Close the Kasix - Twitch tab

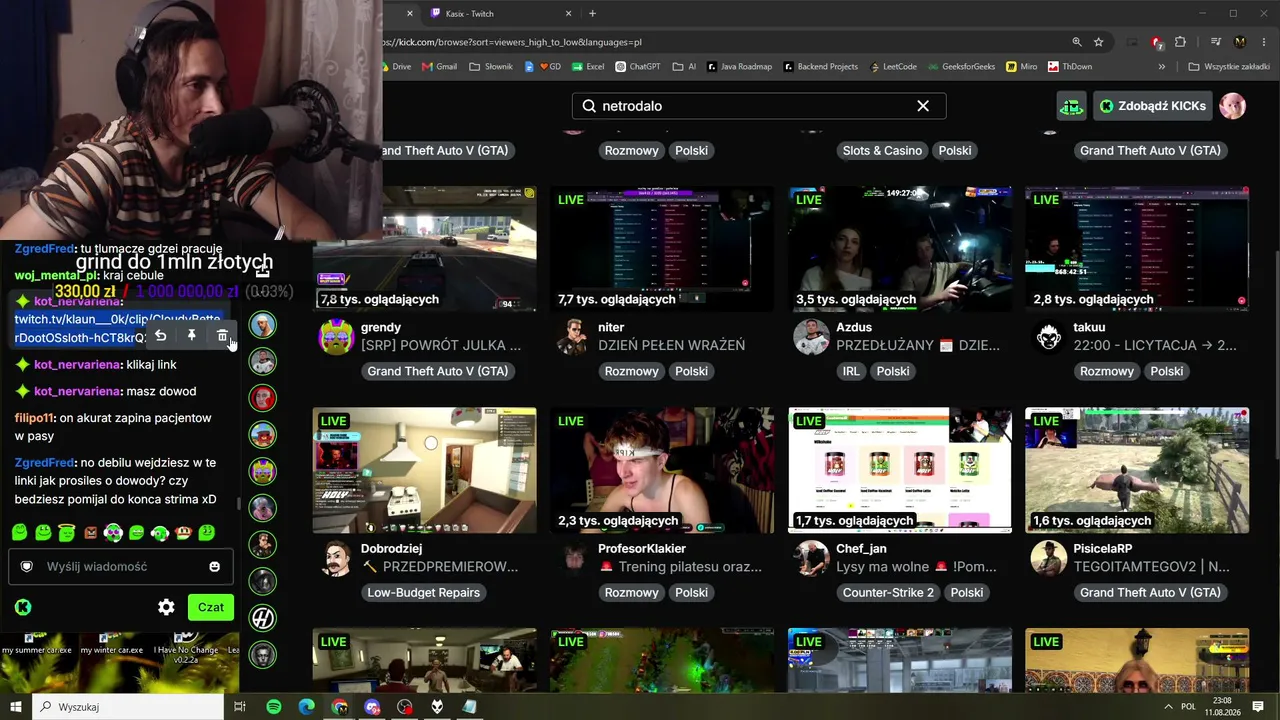pos(569,13)
